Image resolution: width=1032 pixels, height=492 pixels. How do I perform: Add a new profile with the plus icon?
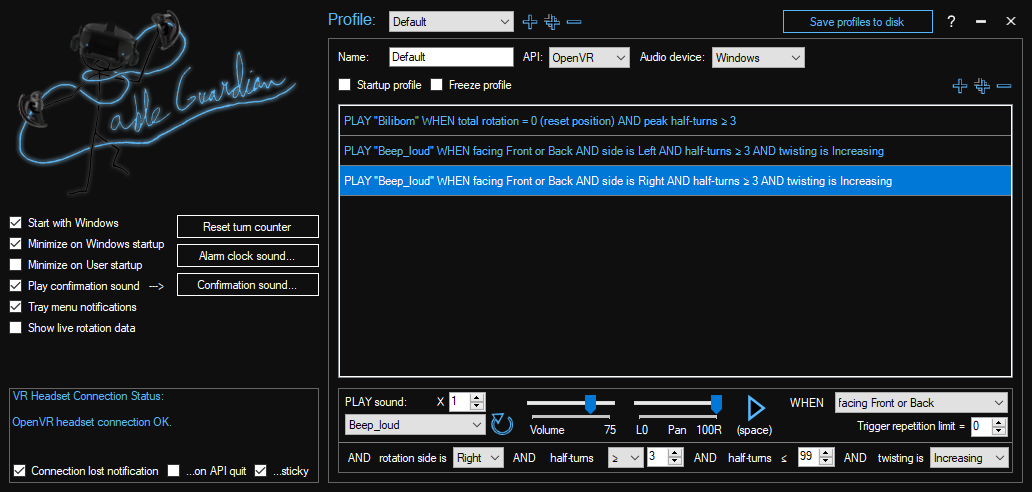pyautogui.click(x=530, y=22)
